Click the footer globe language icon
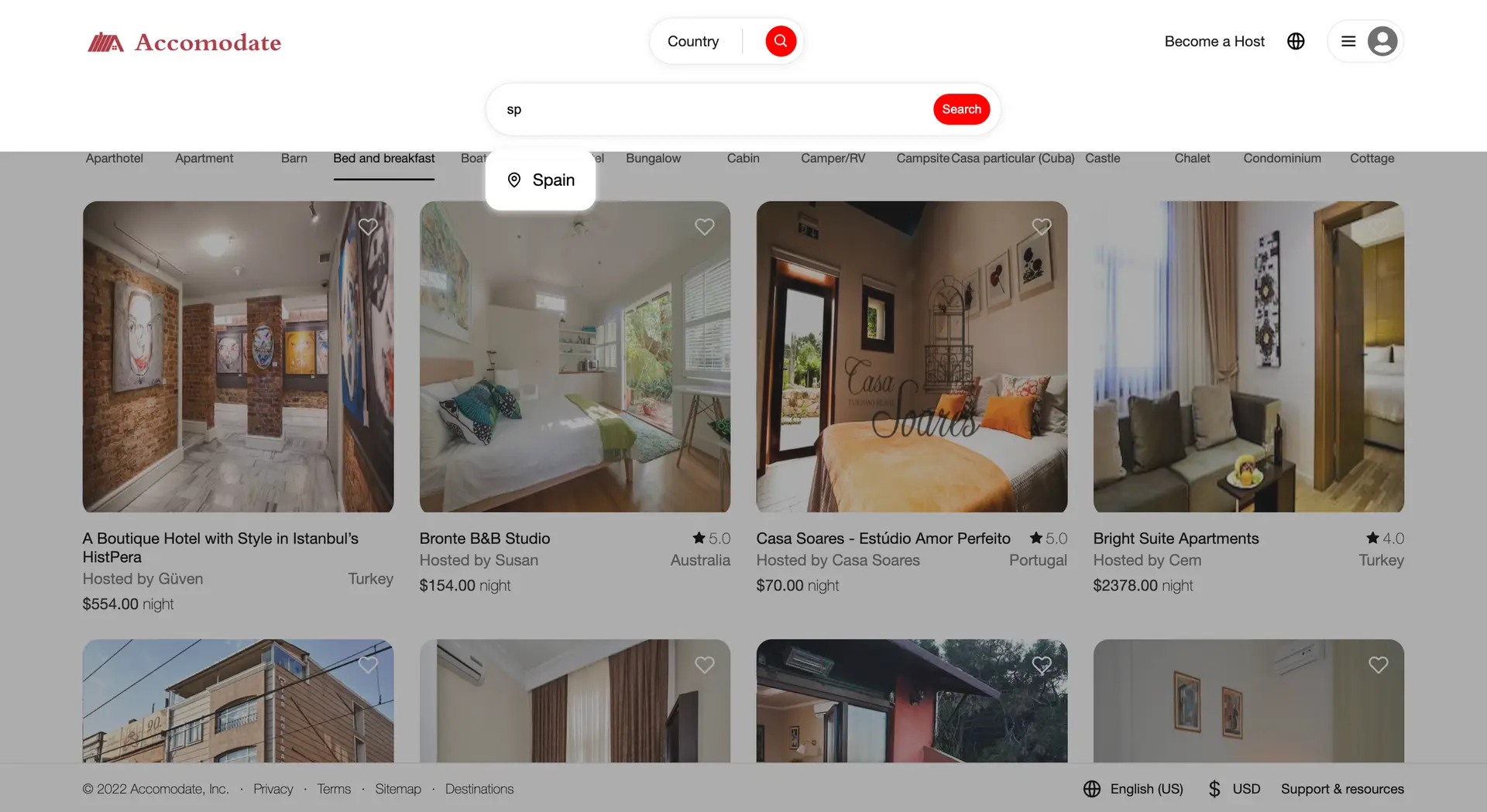 tap(1092, 789)
